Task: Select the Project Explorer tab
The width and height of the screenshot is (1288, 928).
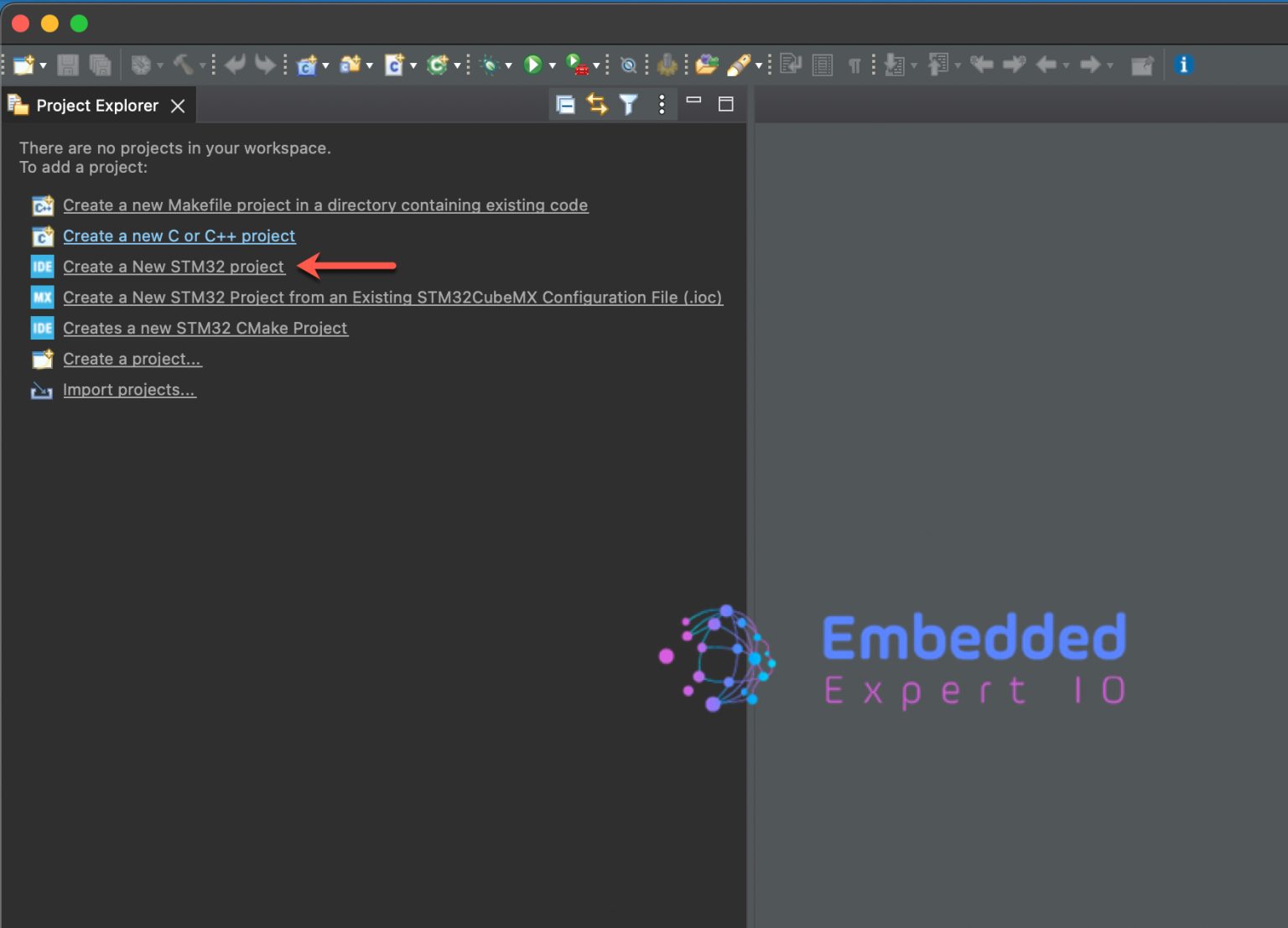Action: pos(96,105)
